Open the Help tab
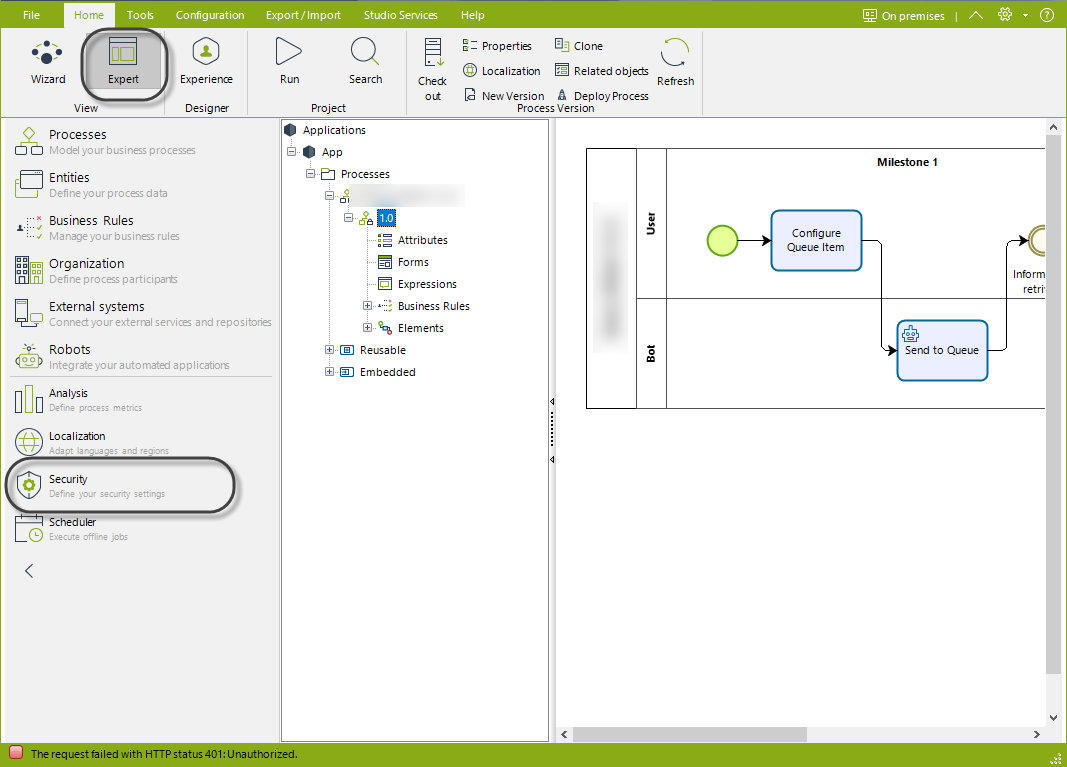The image size is (1067, 767). click(472, 15)
